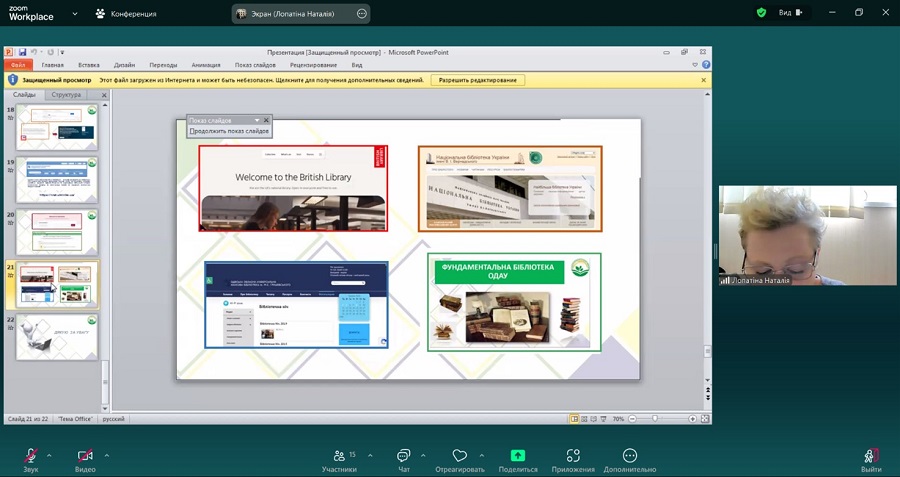Image resolution: width=900 pixels, height=477 pixels.
Task: Open the Анимация ribbon tab
Action: 205,65
